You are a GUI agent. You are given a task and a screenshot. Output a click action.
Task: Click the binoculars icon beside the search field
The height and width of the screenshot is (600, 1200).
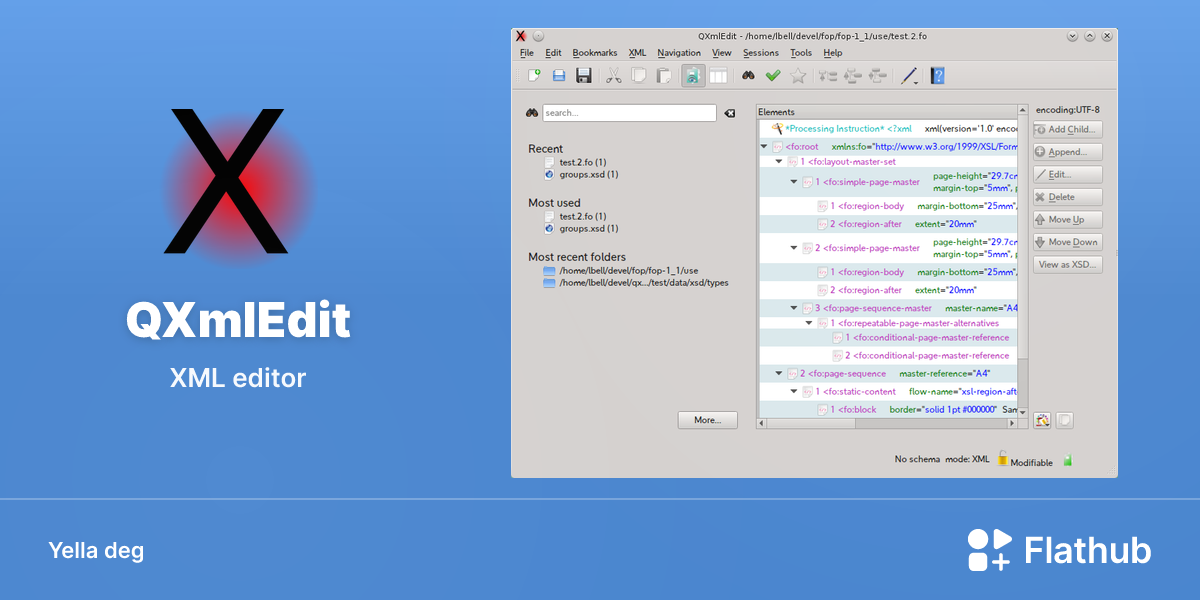pos(532,113)
